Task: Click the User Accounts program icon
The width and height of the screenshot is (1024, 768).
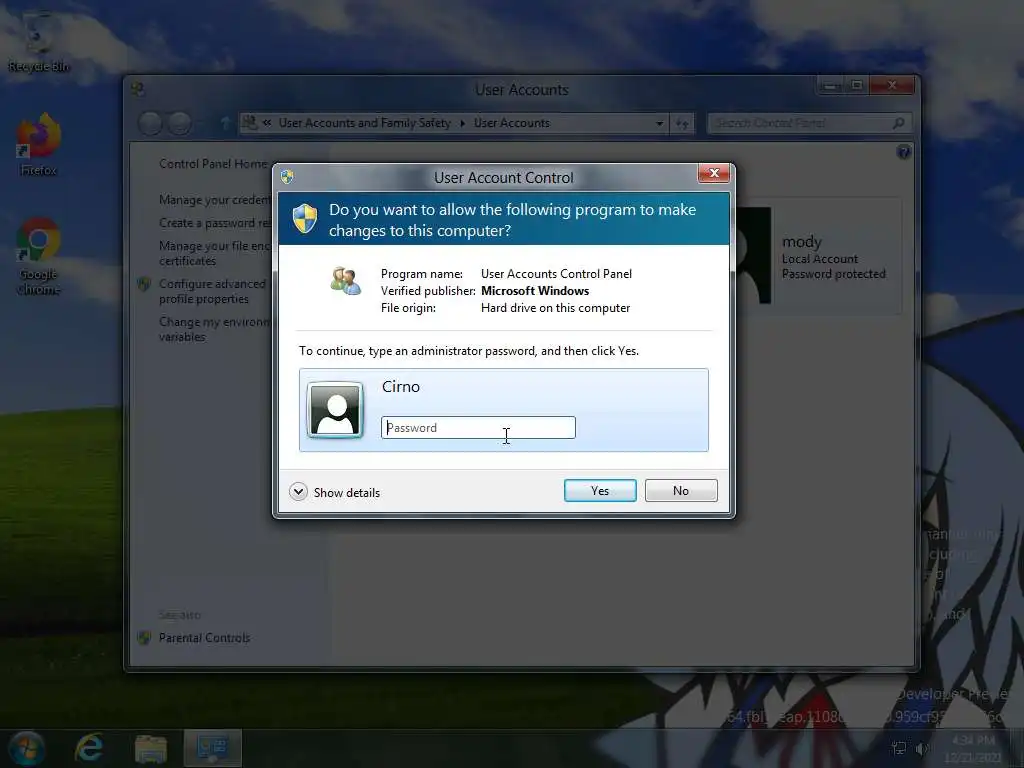Action: pyautogui.click(x=345, y=281)
